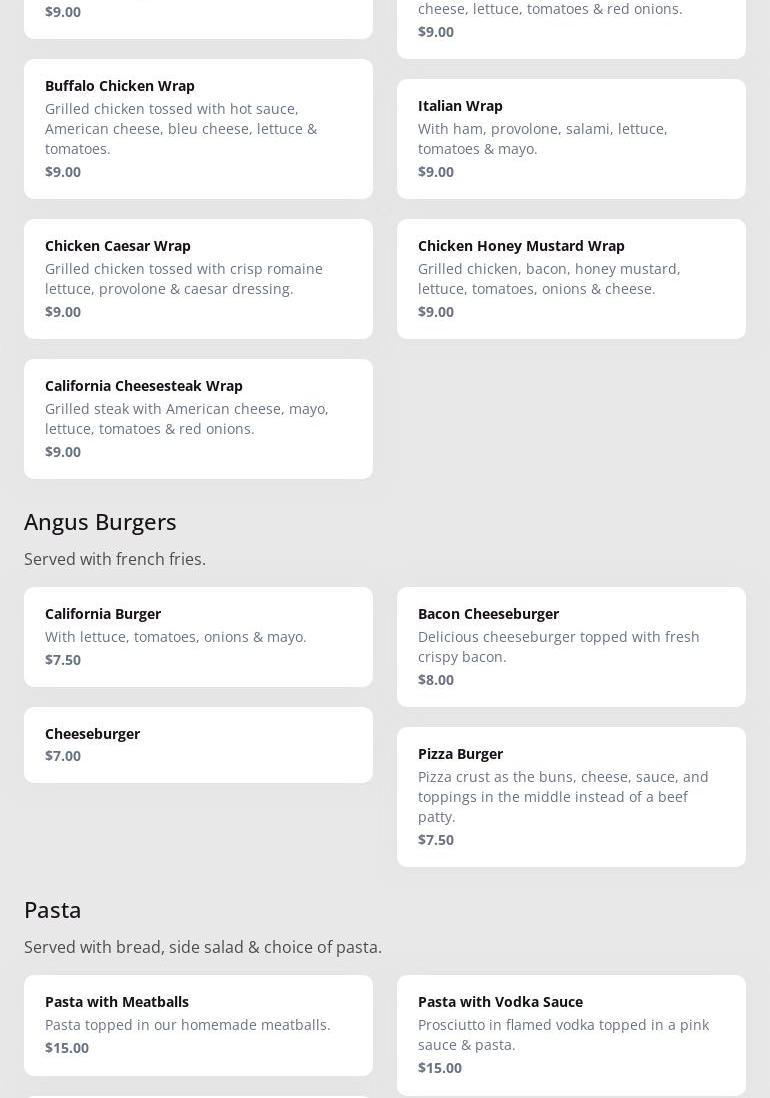Click the Pizza Burger description text
The width and height of the screenshot is (770, 1098).
(563, 797)
